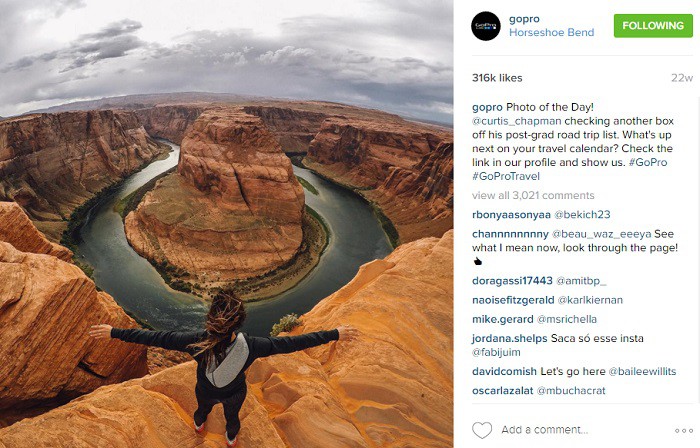Open the Horseshoe Bend location link
Screen dimensions: 700x448
pos(551,33)
